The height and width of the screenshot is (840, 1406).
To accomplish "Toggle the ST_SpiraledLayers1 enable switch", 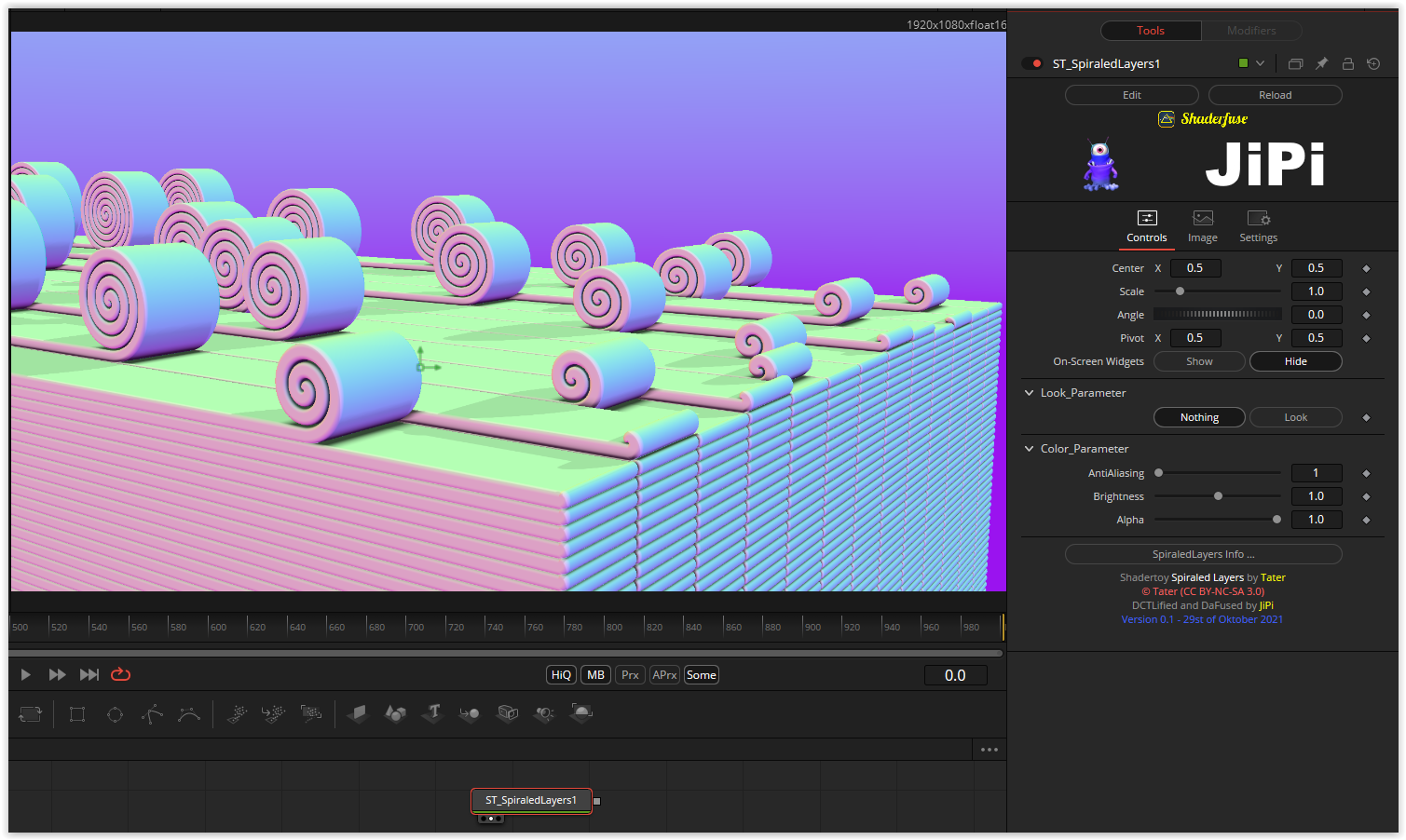I will pos(1032,63).
